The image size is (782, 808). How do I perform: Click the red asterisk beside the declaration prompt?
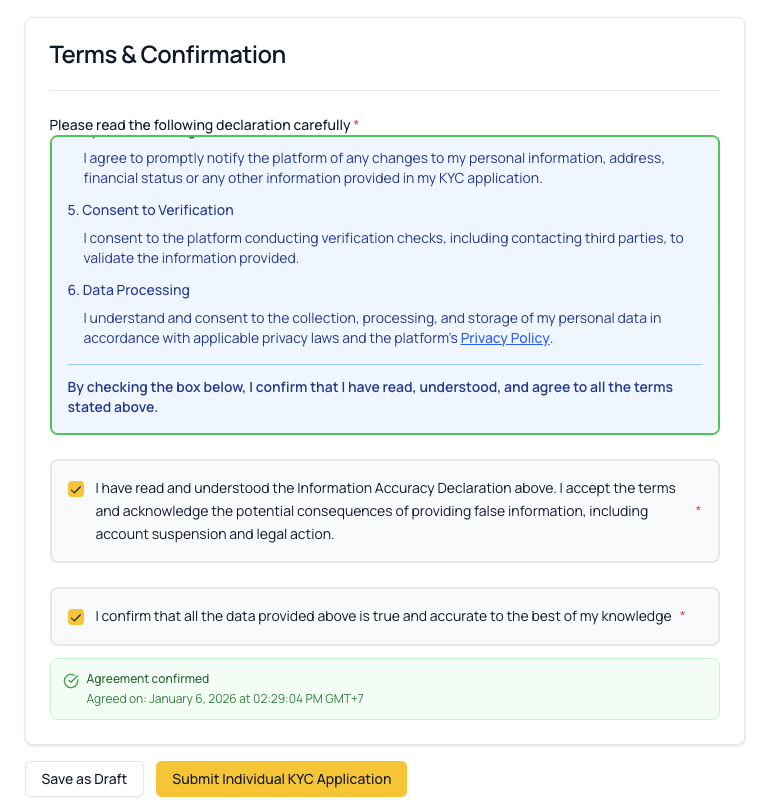[x=355, y=122]
